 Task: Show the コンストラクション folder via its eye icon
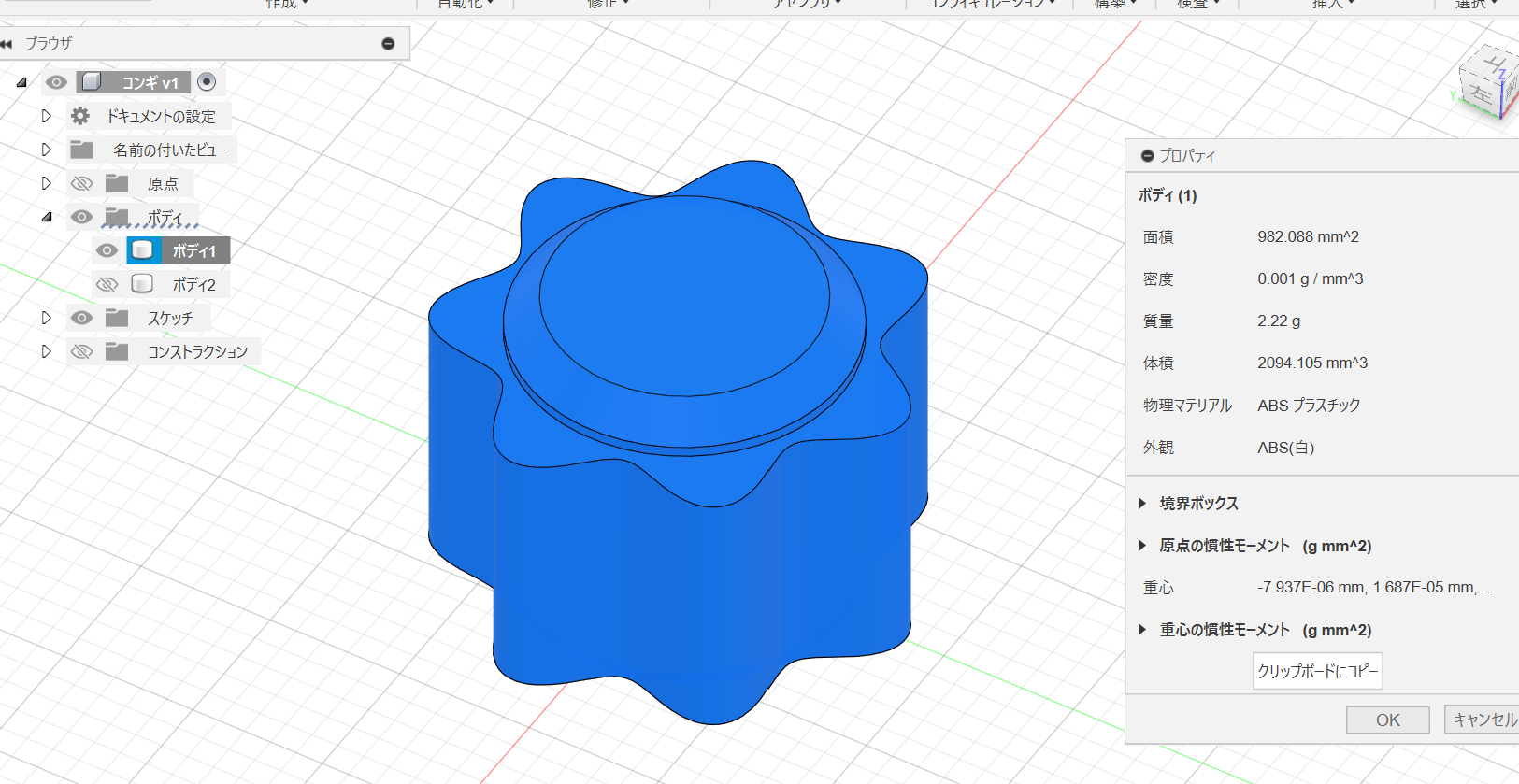click(x=82, y=351)
